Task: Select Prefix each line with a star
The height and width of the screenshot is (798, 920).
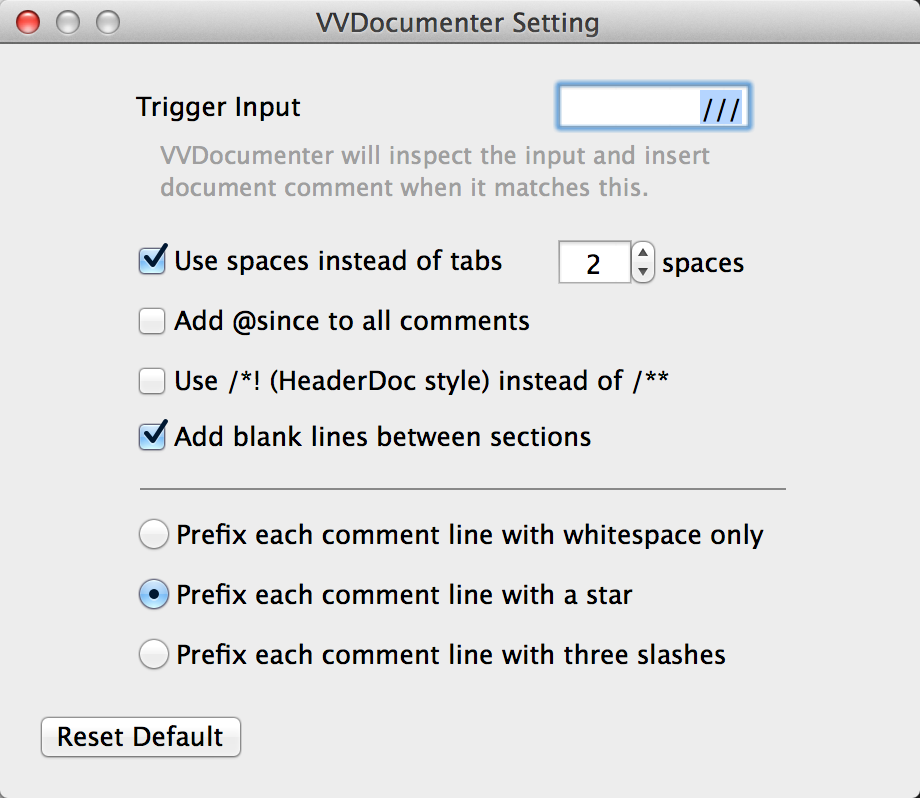Action: [154, 594]
